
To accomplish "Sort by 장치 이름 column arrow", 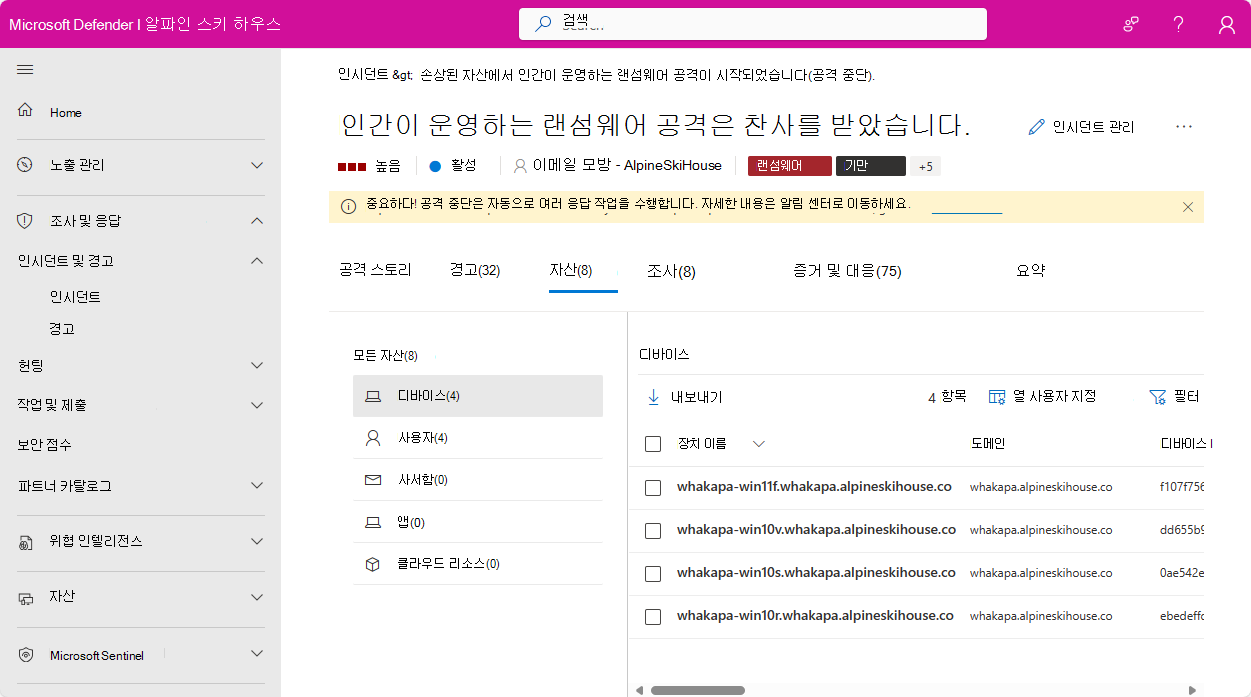I will [x=759, y=444].
